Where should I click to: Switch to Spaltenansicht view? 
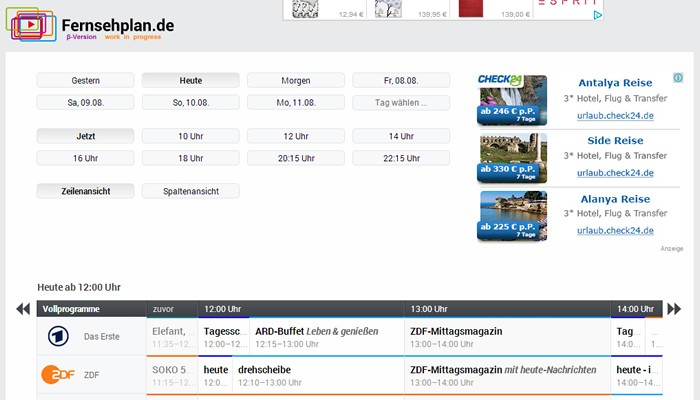191,191
